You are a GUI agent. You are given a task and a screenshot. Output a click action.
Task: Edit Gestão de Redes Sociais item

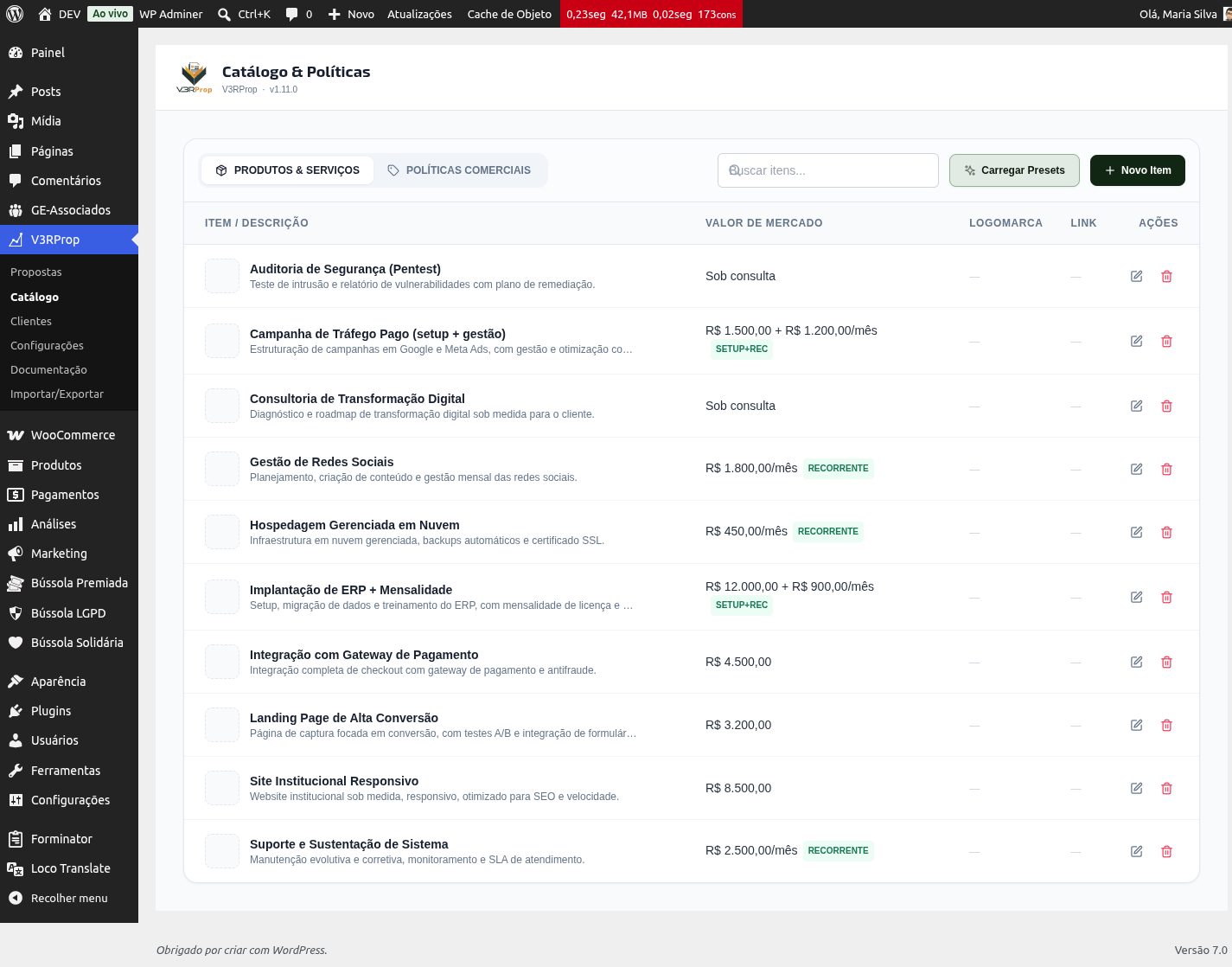[x=1137, y=469]
